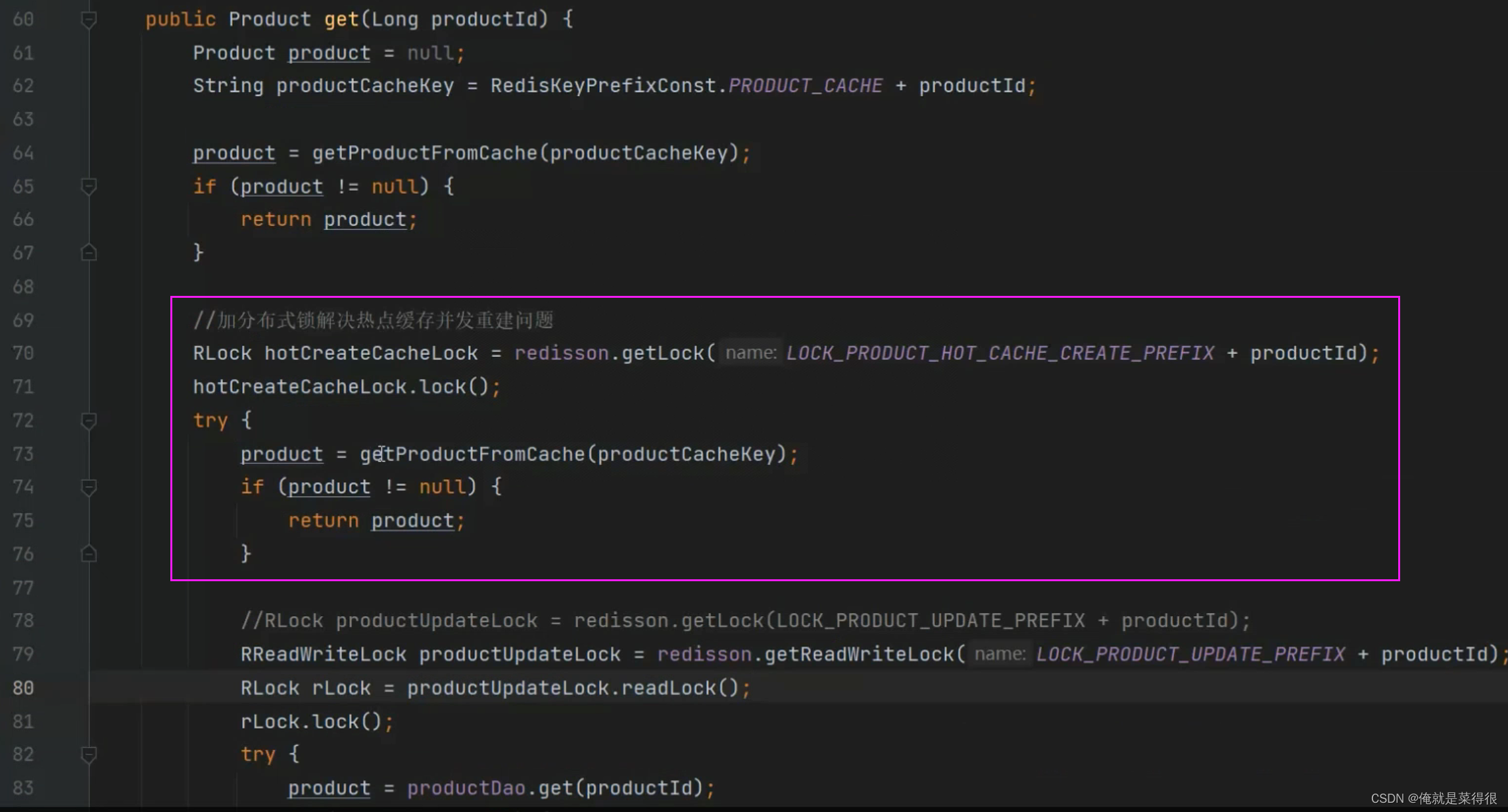This screenshot has width=1508, height=812.
Task: Click the name: parameter hint on line 70
Action: [750, 353]
